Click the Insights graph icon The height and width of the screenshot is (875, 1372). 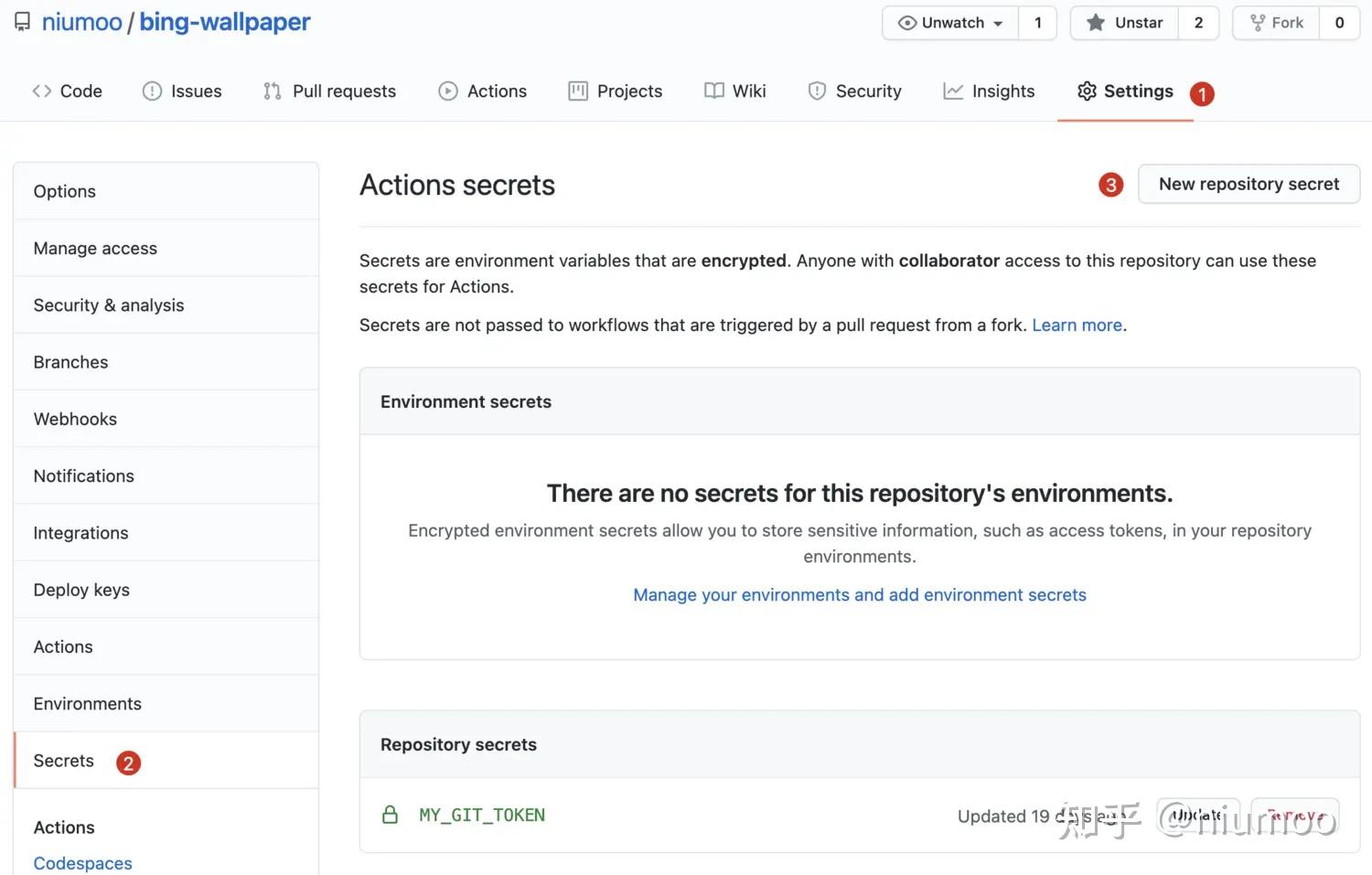tap(953, 91)
